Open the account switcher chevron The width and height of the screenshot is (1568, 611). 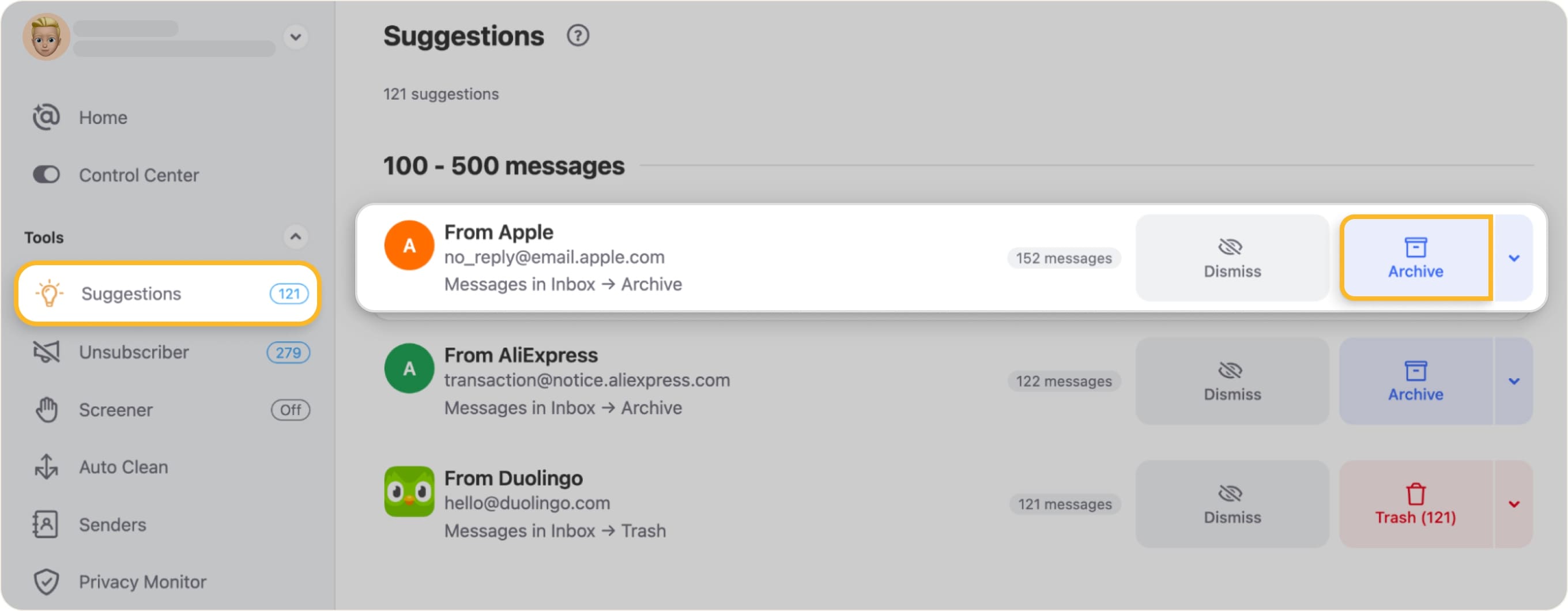[296, 37]
